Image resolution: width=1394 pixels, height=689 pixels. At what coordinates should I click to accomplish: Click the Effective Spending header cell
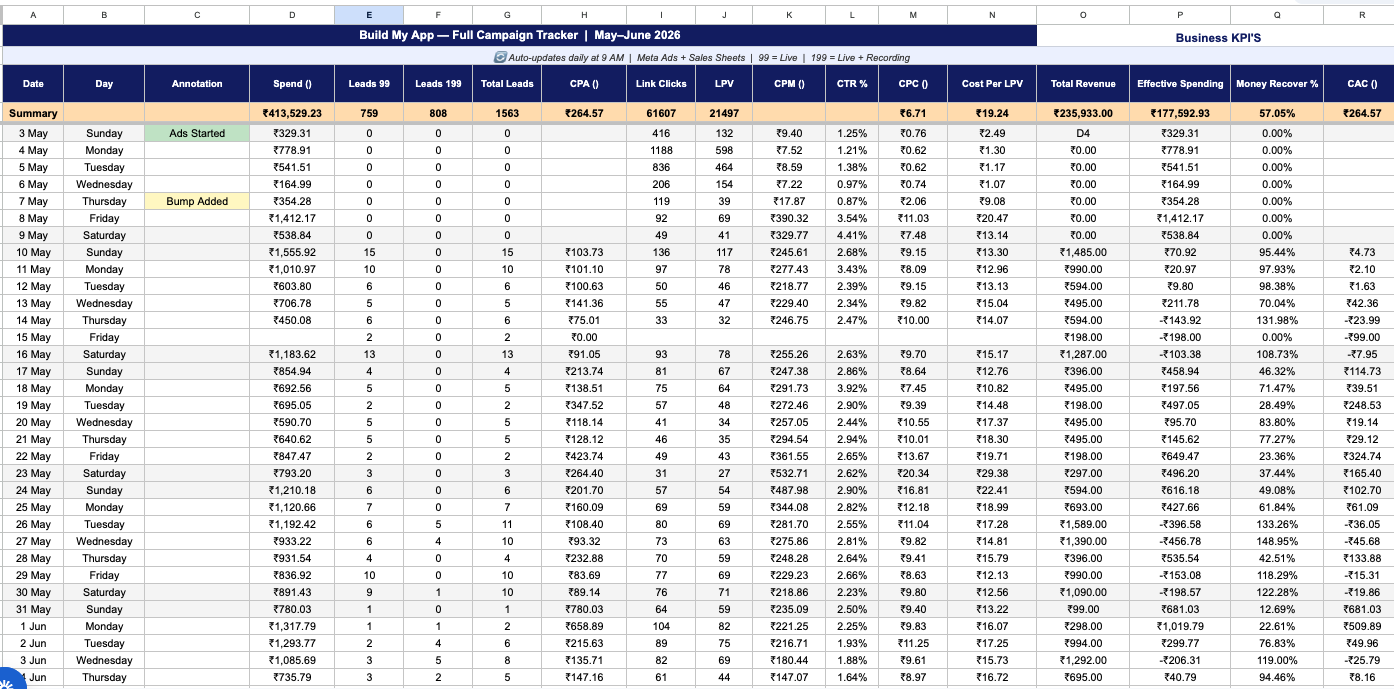(1180, 83)
